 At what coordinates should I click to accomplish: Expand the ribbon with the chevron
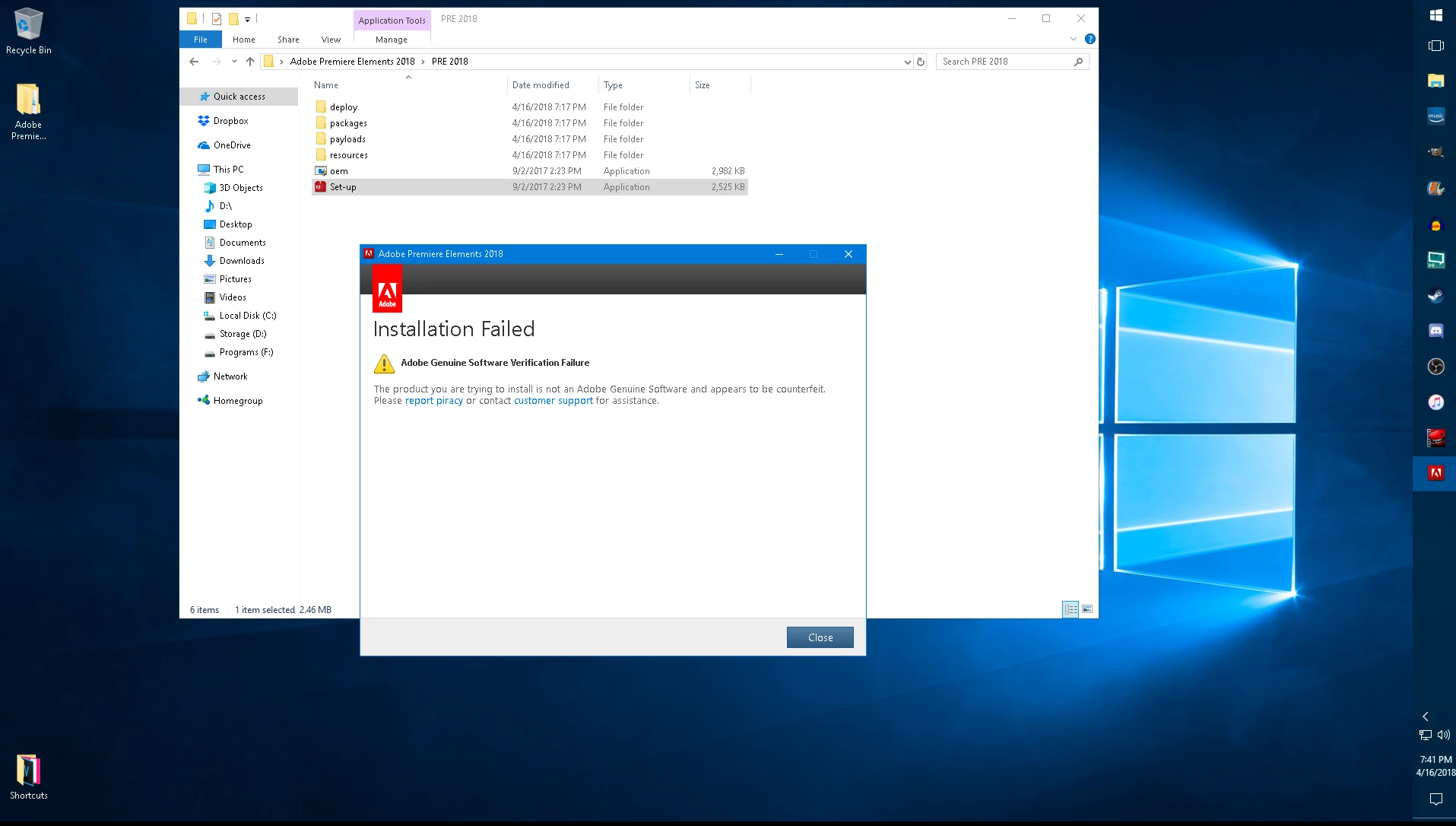pos(1074,39)
